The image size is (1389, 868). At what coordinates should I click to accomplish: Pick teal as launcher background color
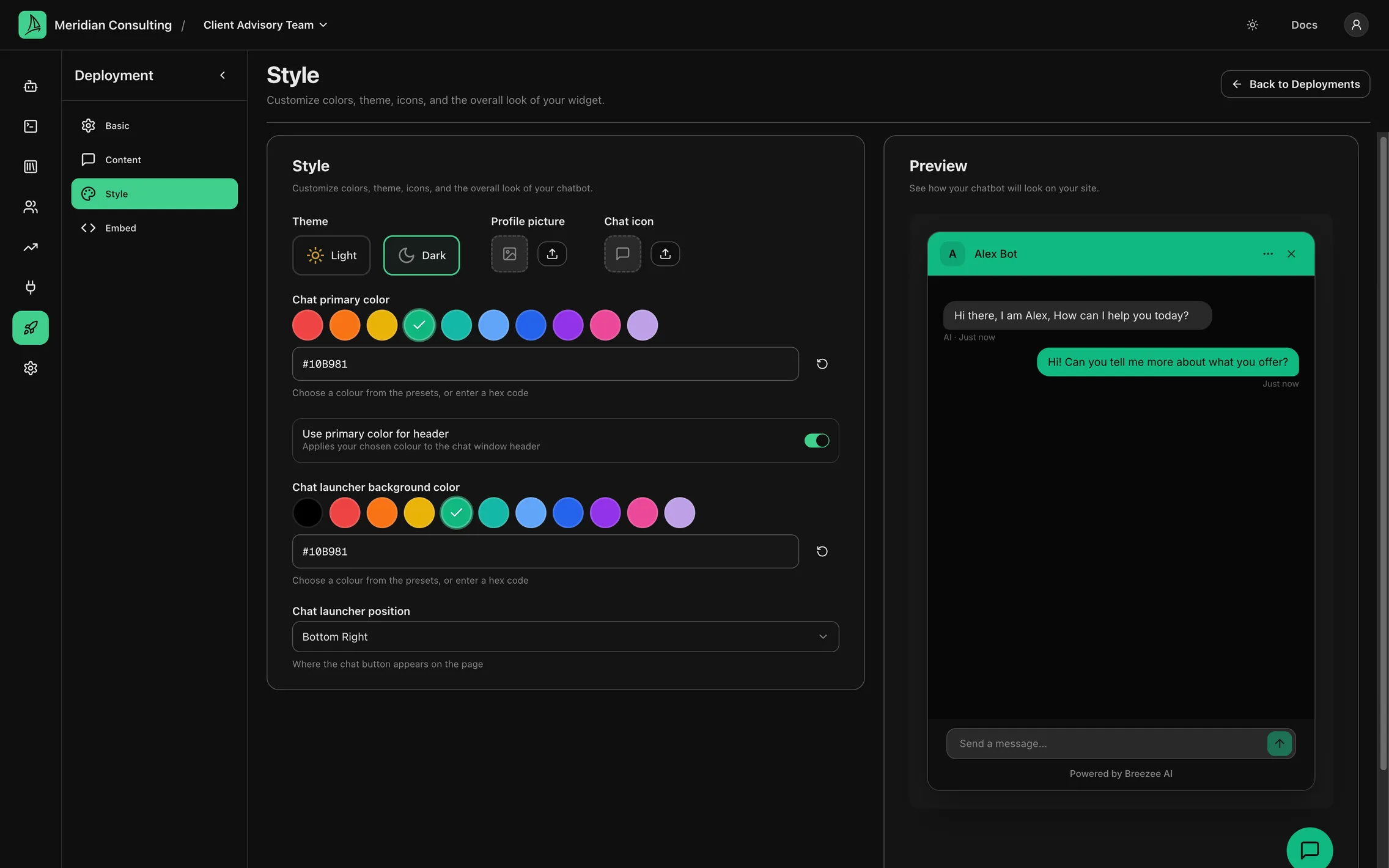tap(494, 512)
